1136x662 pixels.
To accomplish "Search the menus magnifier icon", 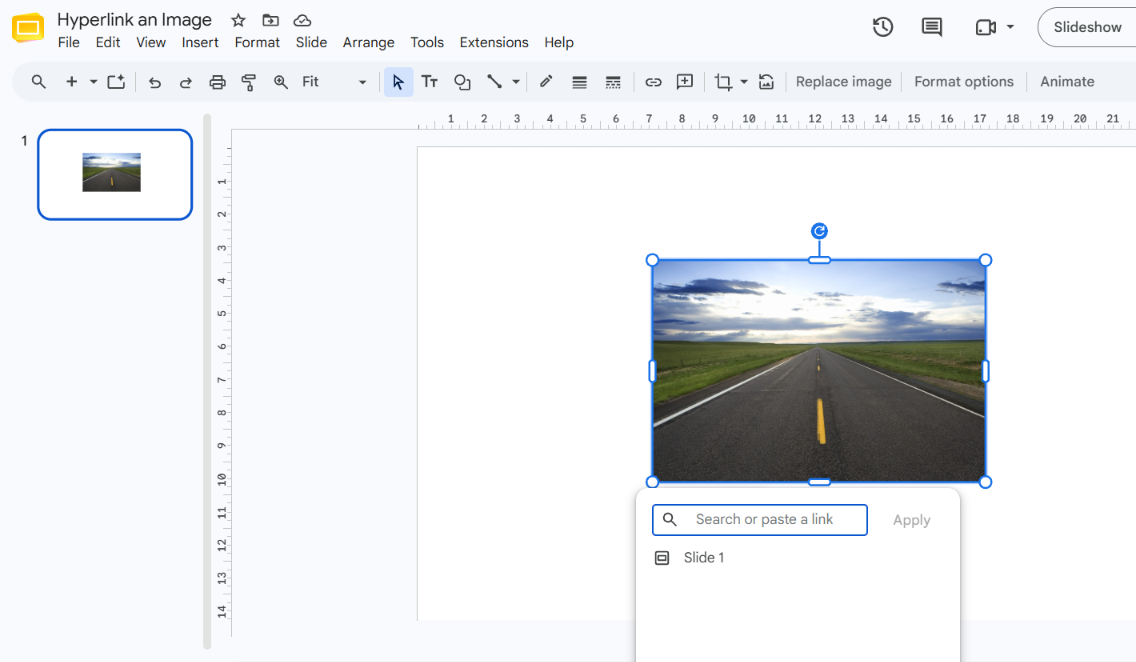I will (38, 82).
